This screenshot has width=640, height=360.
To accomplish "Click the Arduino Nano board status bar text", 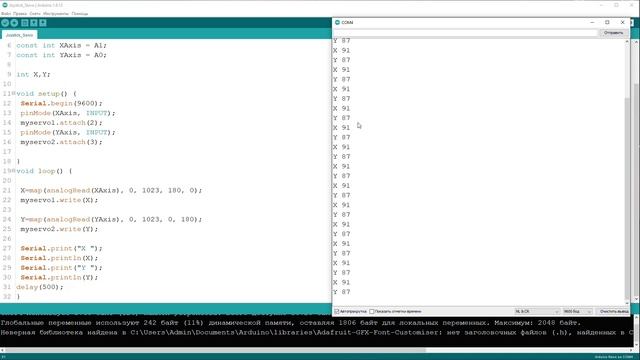I will pos(613,357).
